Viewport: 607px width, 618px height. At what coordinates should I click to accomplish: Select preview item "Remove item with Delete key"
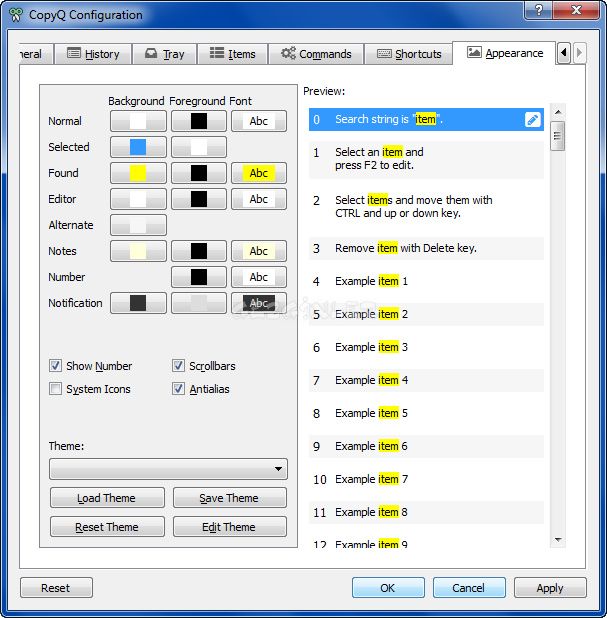tap(426, 248)
